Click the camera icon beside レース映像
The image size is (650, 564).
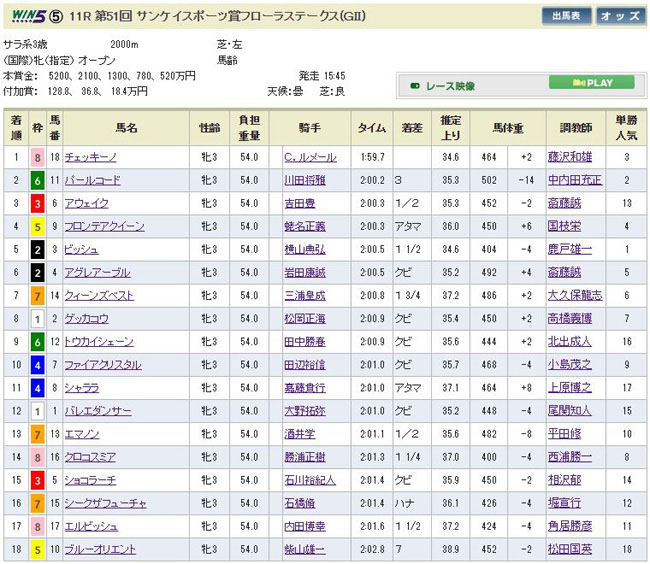click(415, 85)
